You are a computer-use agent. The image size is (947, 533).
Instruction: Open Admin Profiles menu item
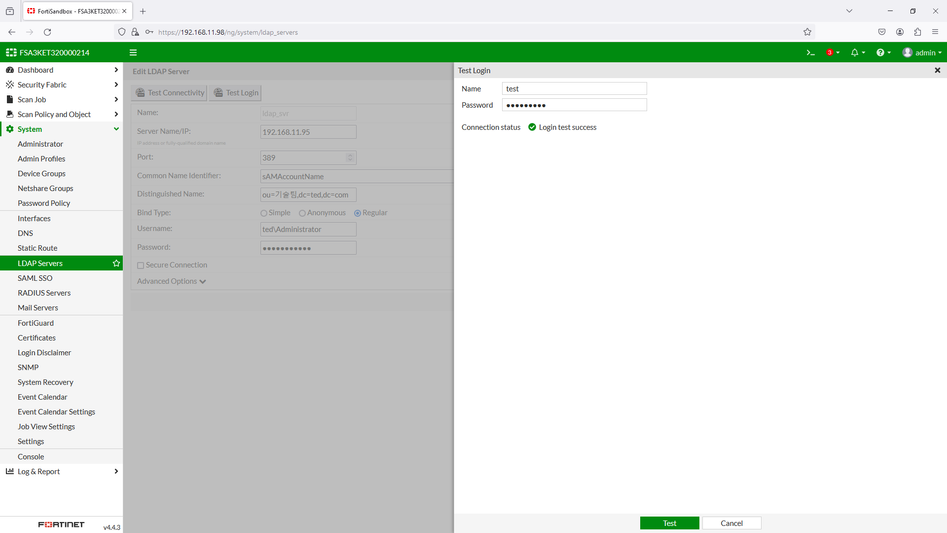click(41, 159)
